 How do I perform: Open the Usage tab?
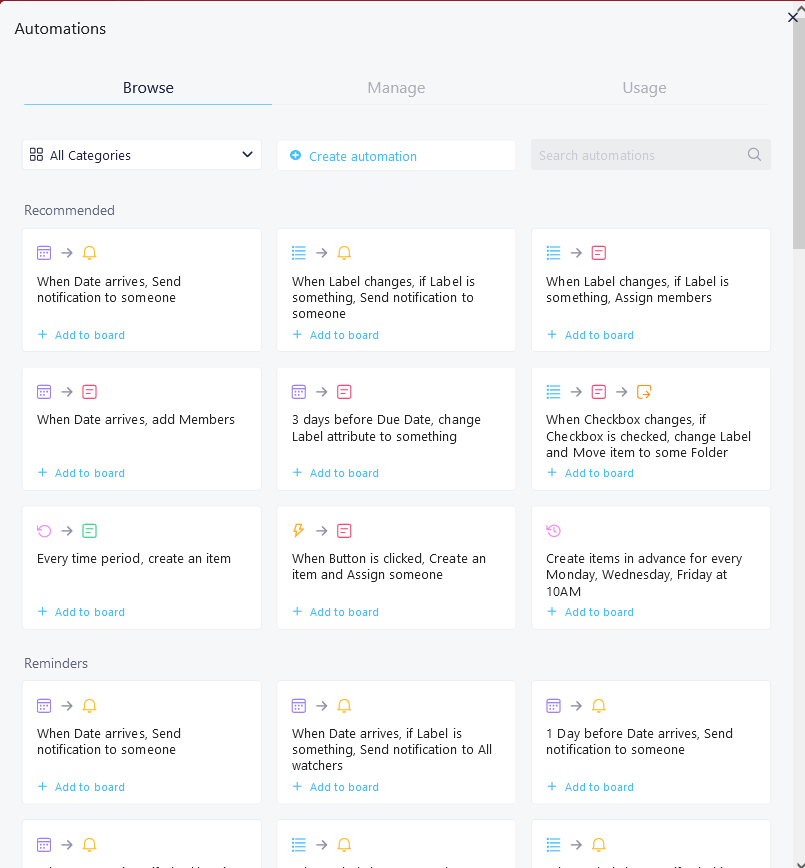[x=644, y=88]
